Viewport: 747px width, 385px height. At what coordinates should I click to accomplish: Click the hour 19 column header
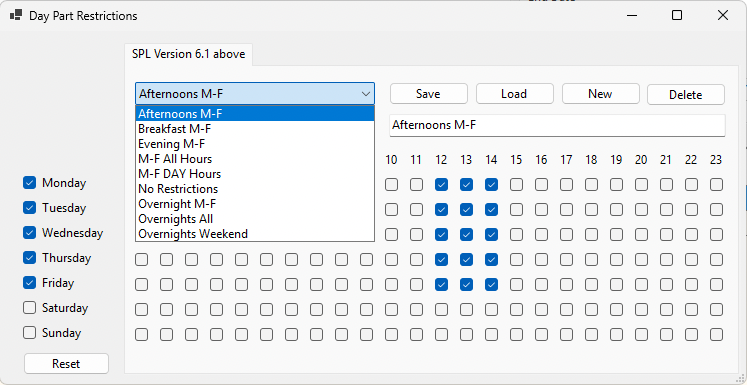coord(616,160)
